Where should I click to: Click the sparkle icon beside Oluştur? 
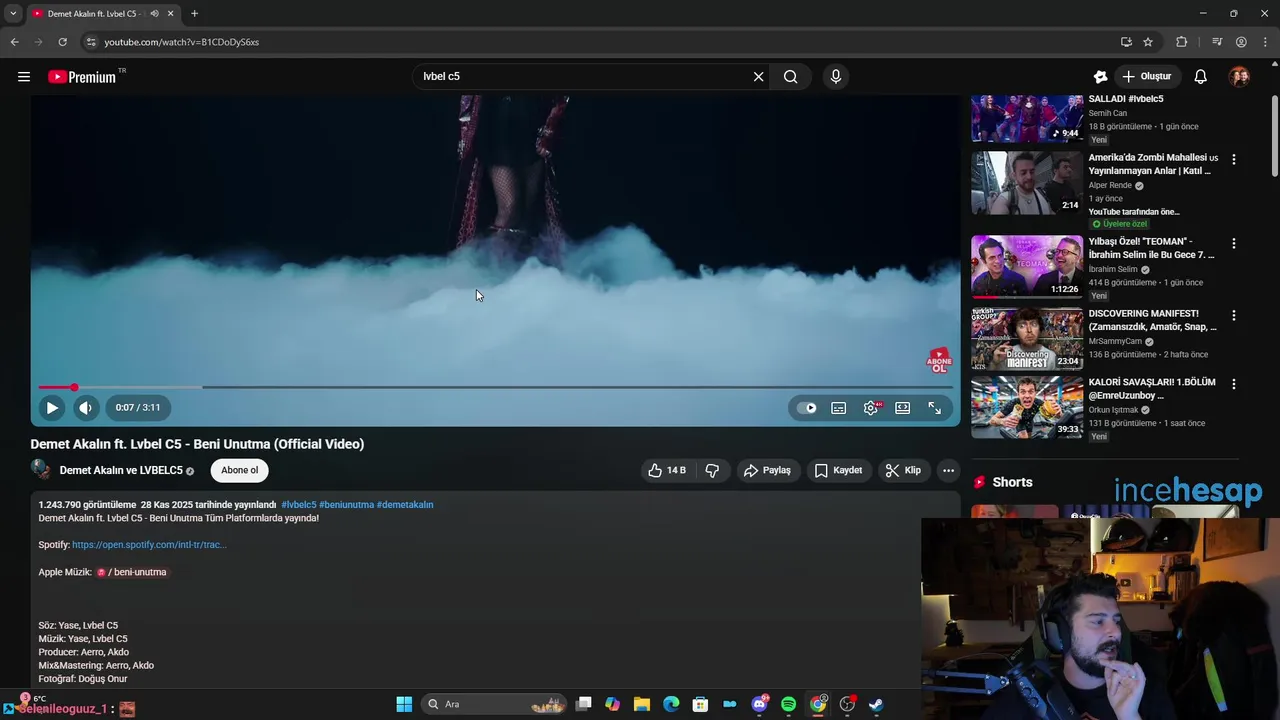(1100, 76)
